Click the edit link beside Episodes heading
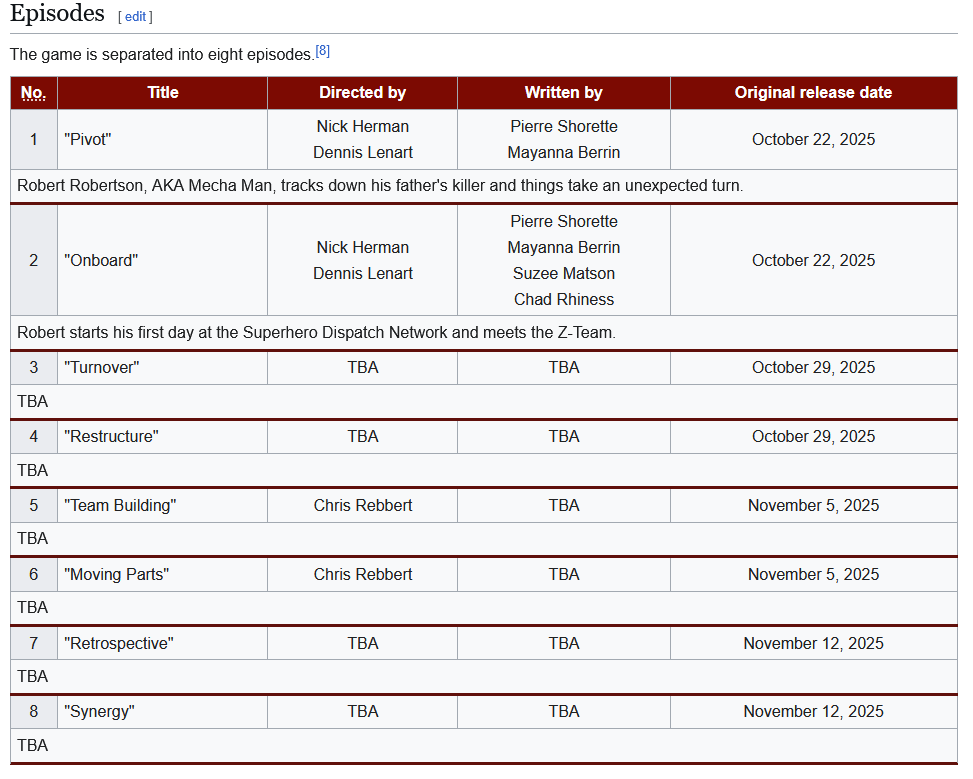Viewport: 973px width, 779px height. (135, 17)
